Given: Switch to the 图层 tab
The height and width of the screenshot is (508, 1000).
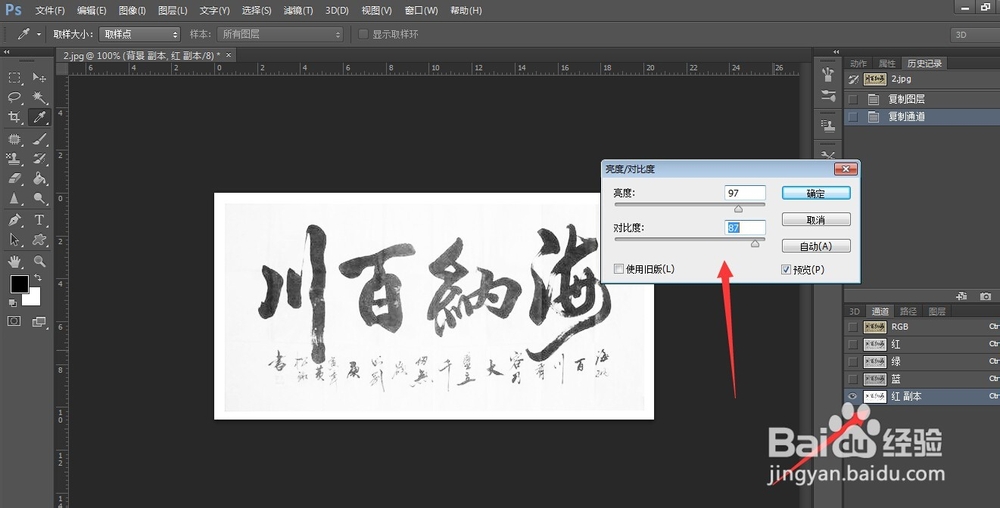Looking at the screenshot, I should [x=937, y=312].
